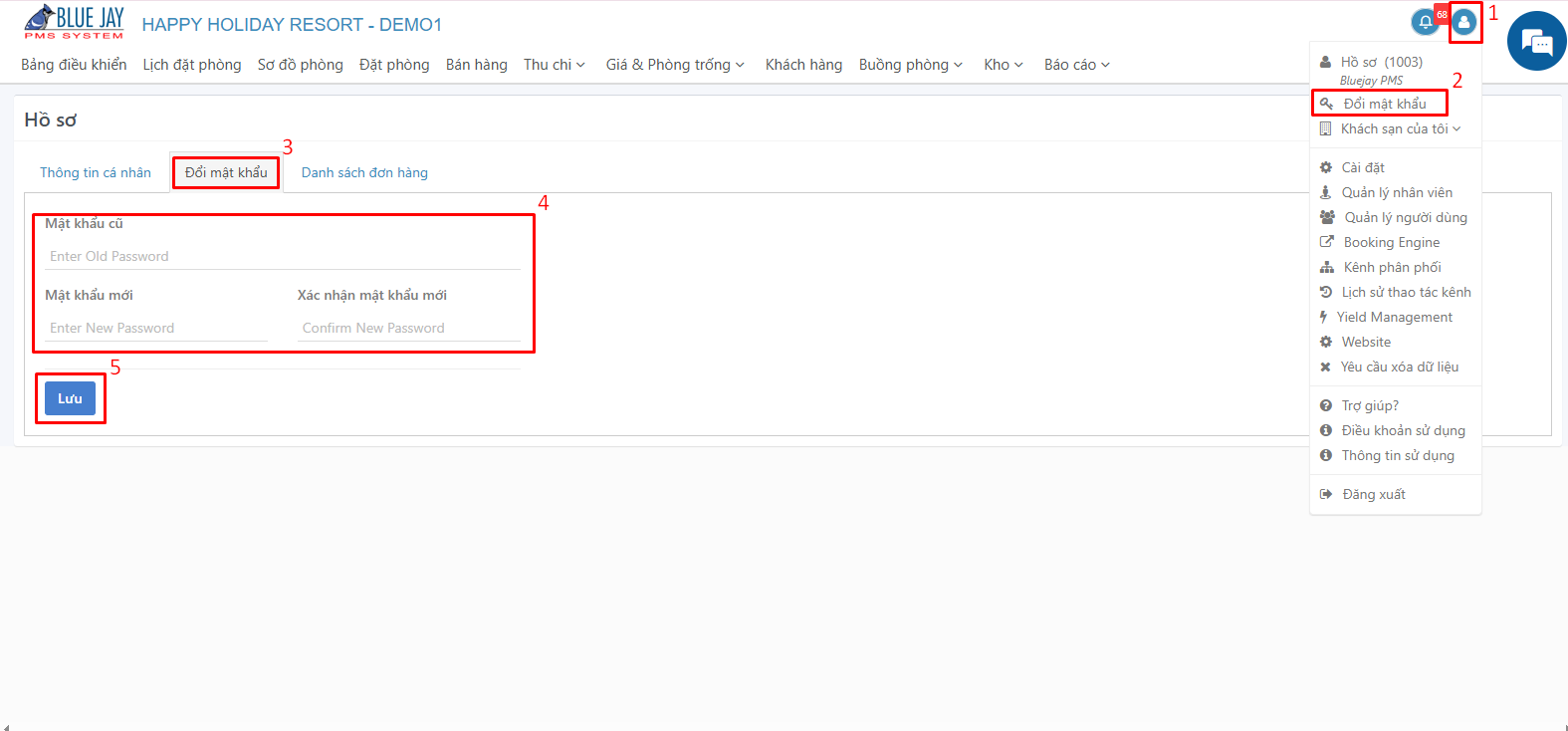Sign out with Đăng xuất
The height and width of the screenshot is (731, 1568).
1374,494
